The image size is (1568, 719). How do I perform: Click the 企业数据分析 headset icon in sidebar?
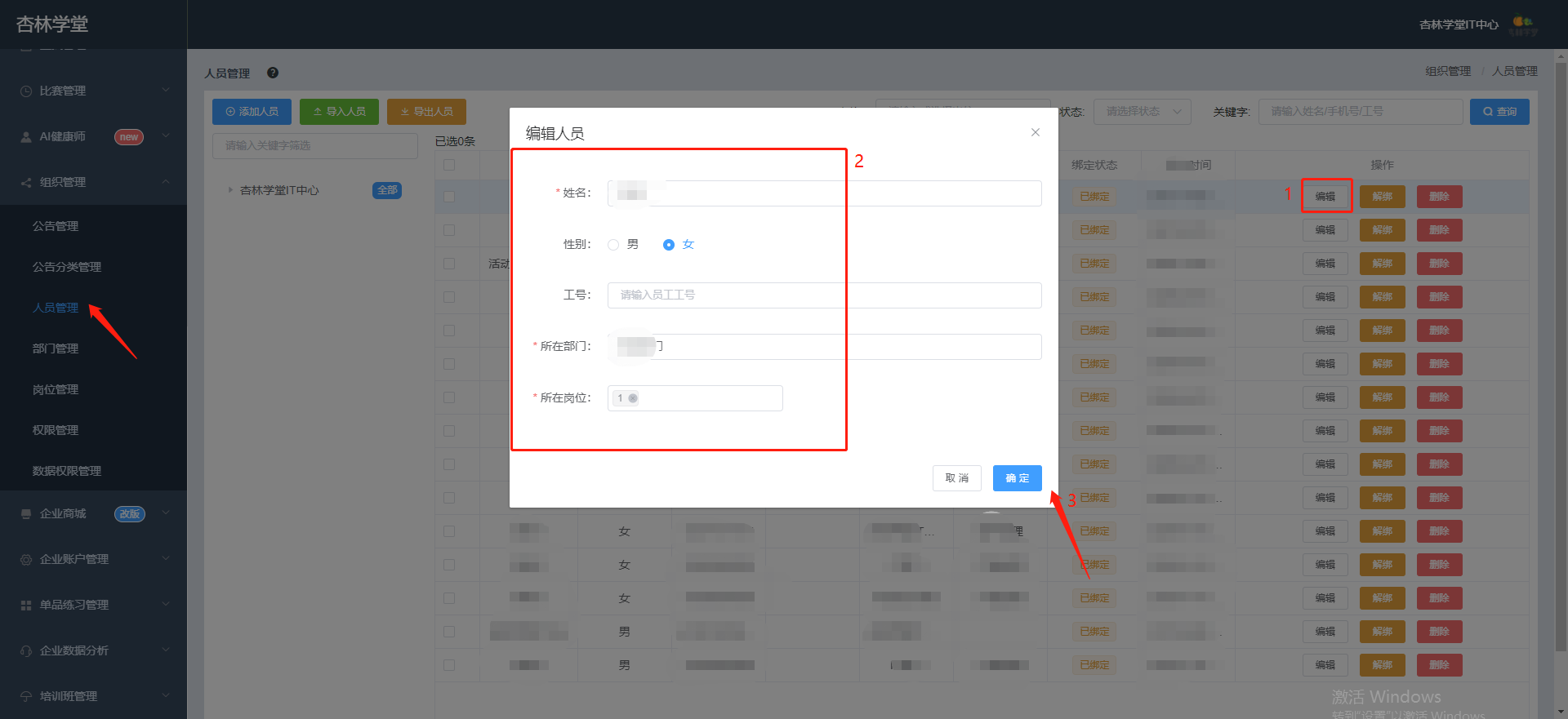[26, 650]
